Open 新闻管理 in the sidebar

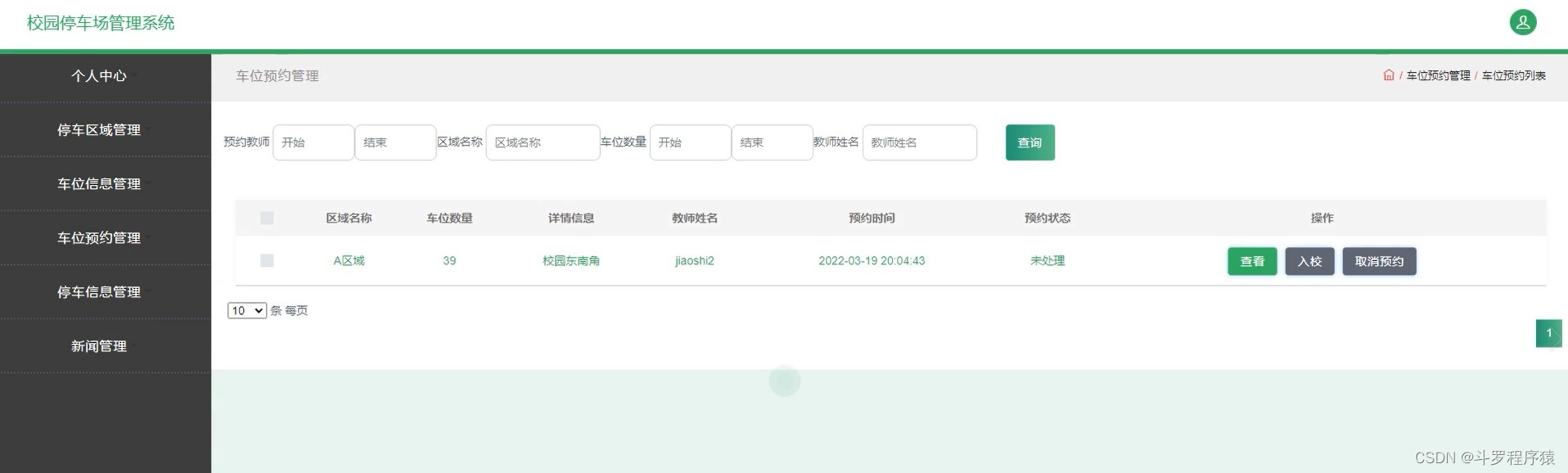point(99,346)
